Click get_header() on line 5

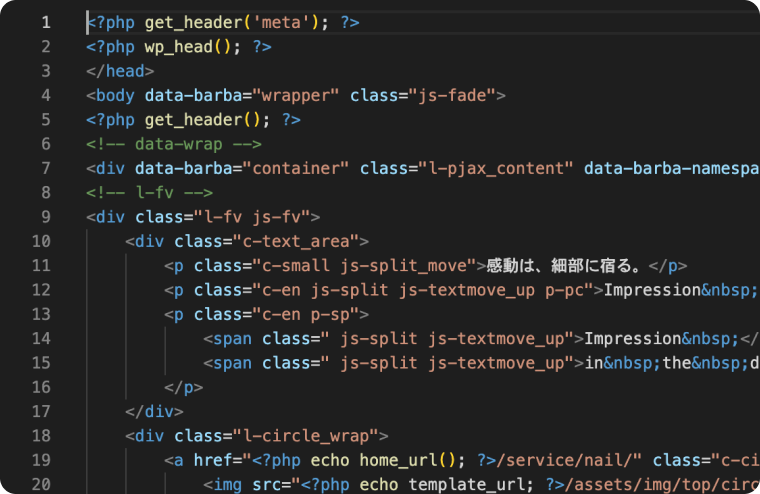click(203, 119)
